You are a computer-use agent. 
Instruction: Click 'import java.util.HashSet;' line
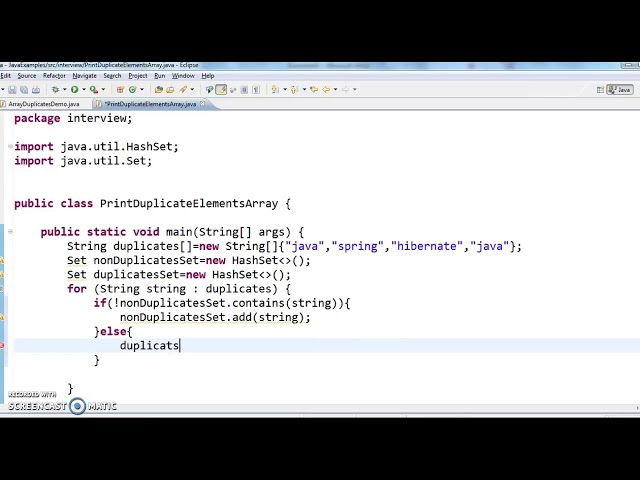[x=96, y=147]
